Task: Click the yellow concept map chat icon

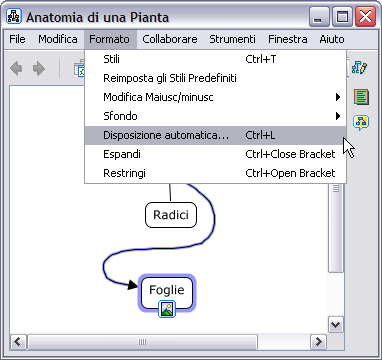Action: click(361, 122)
